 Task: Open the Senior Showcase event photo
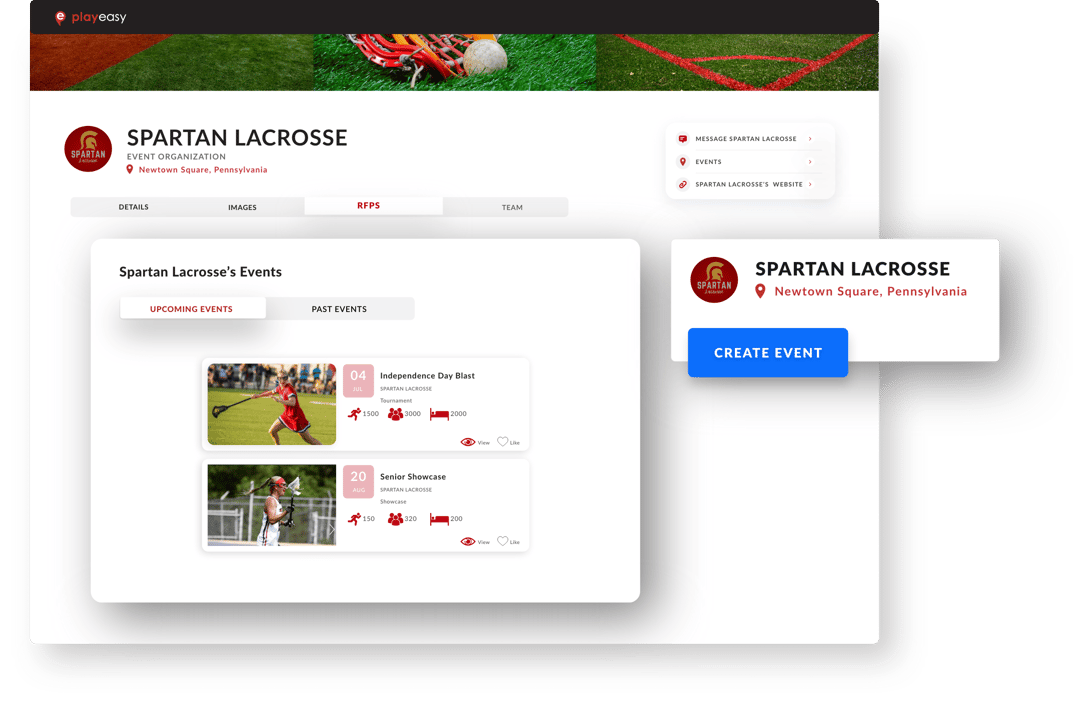(271, 505)
